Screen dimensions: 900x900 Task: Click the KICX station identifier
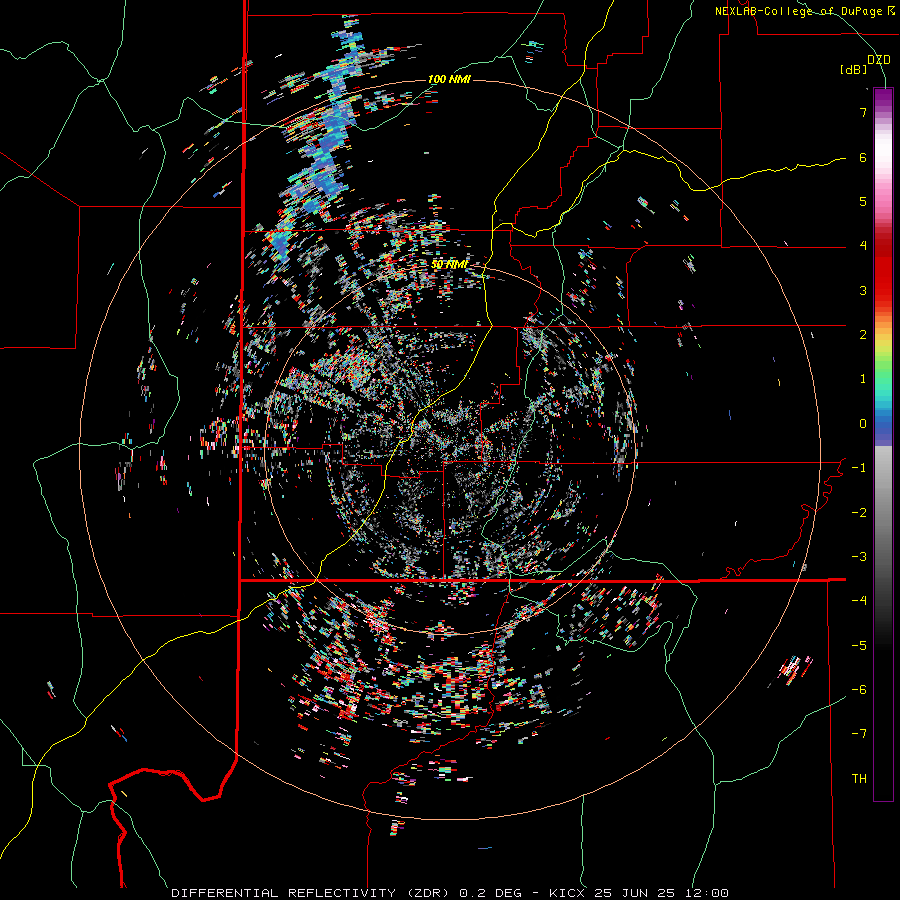click(x=568, y=893)
